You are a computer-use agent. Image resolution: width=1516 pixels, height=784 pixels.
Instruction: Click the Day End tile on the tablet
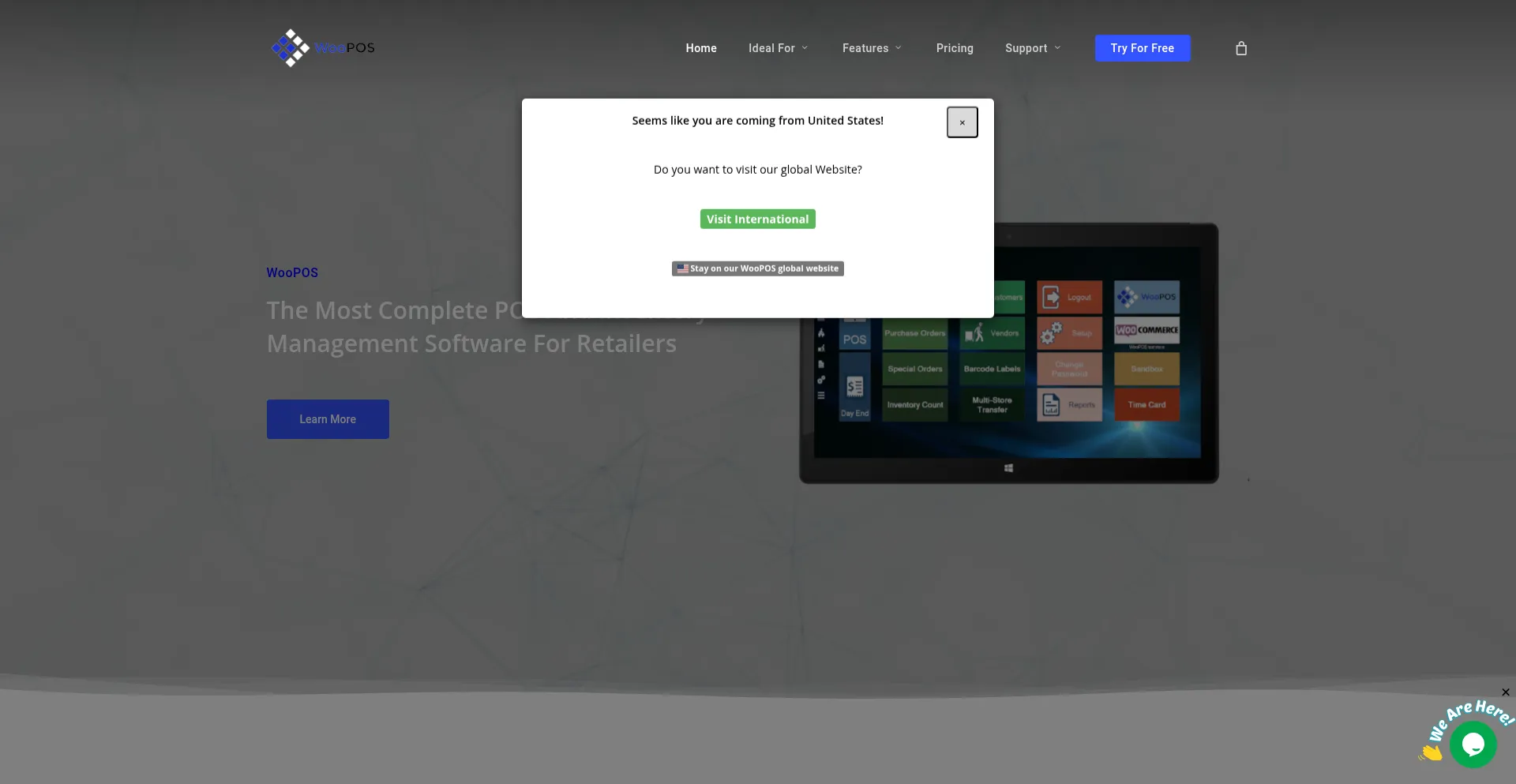[854, 387]
